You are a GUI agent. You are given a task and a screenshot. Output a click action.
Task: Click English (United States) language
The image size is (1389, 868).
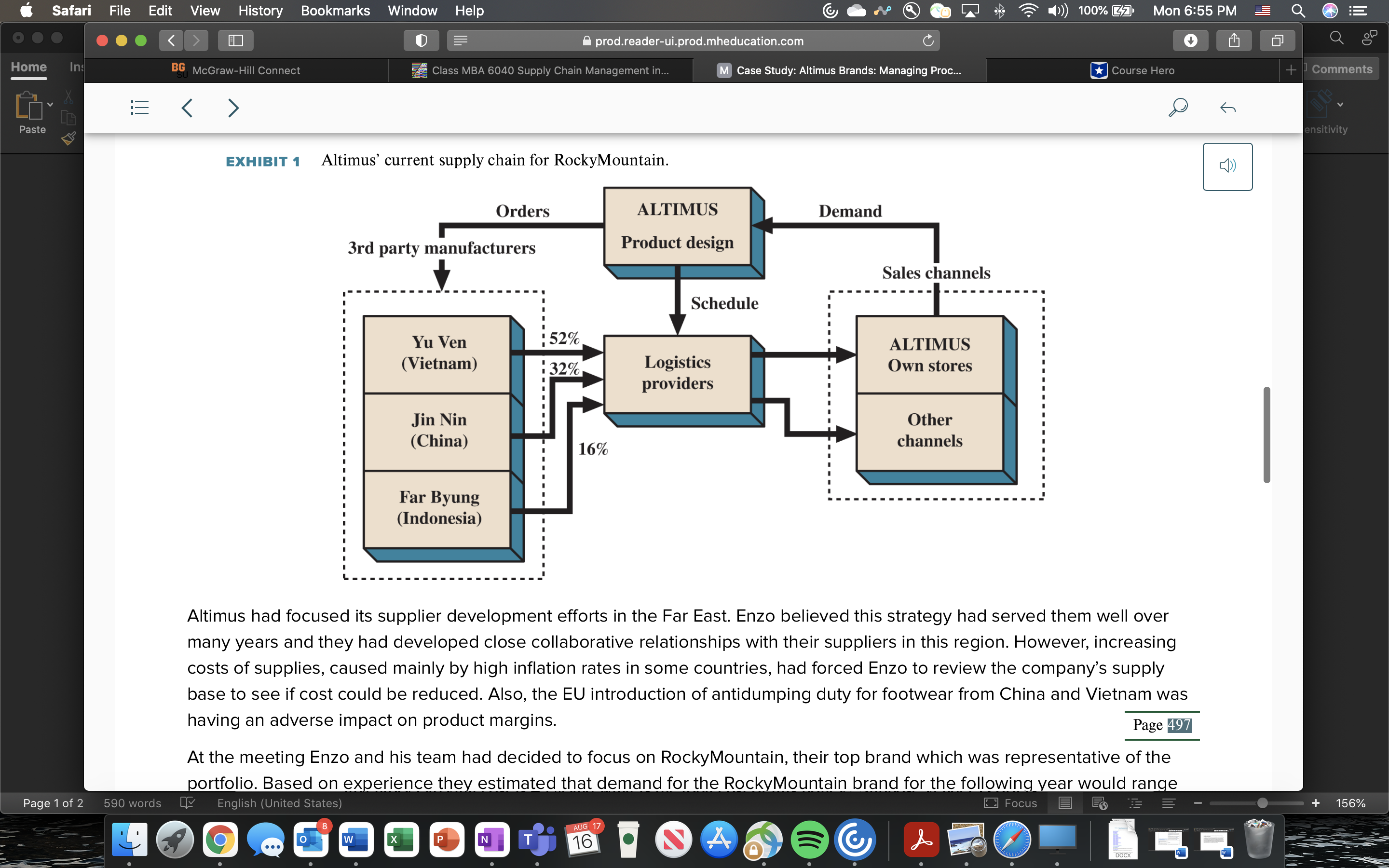[280, 803]
